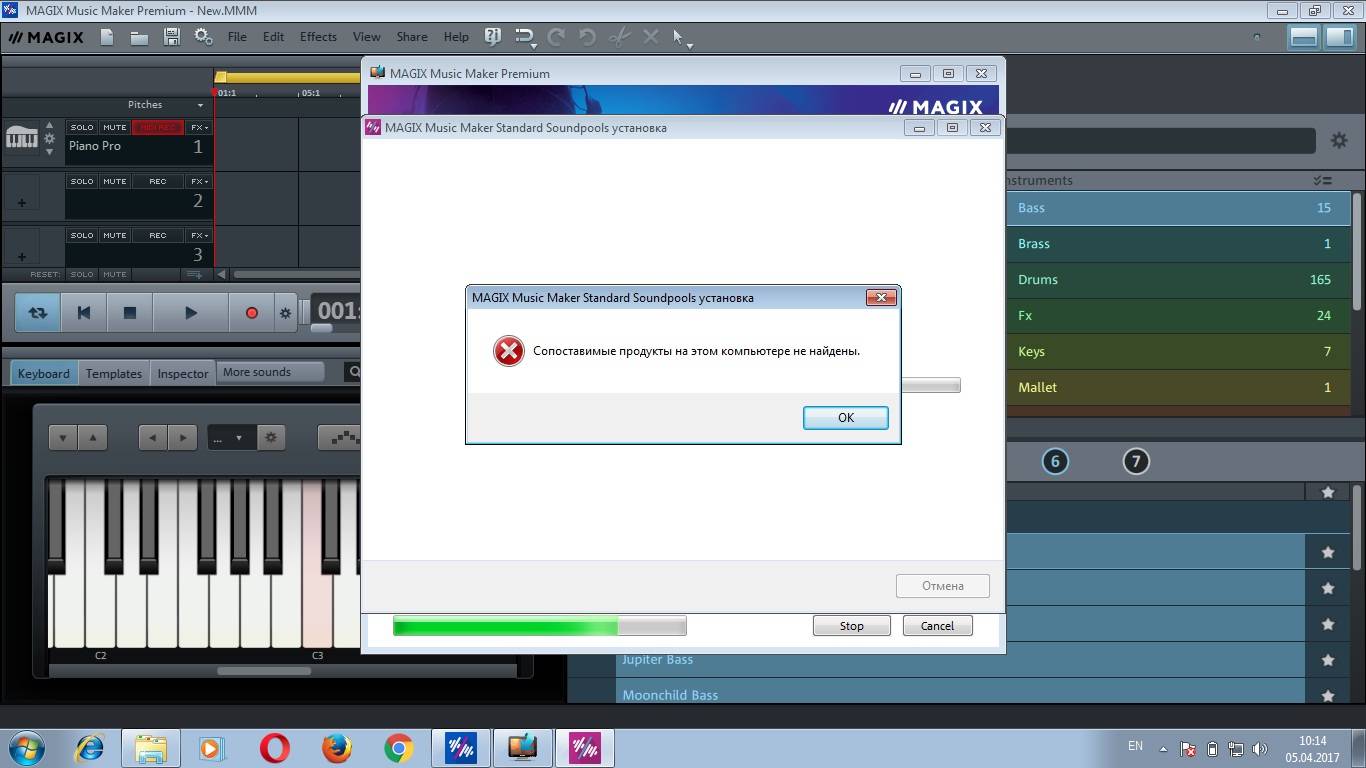The width and height of the screenshot is (1366, 768).
Task: Select the mouse pointer tool icon
Action: (x=678, y=37)
